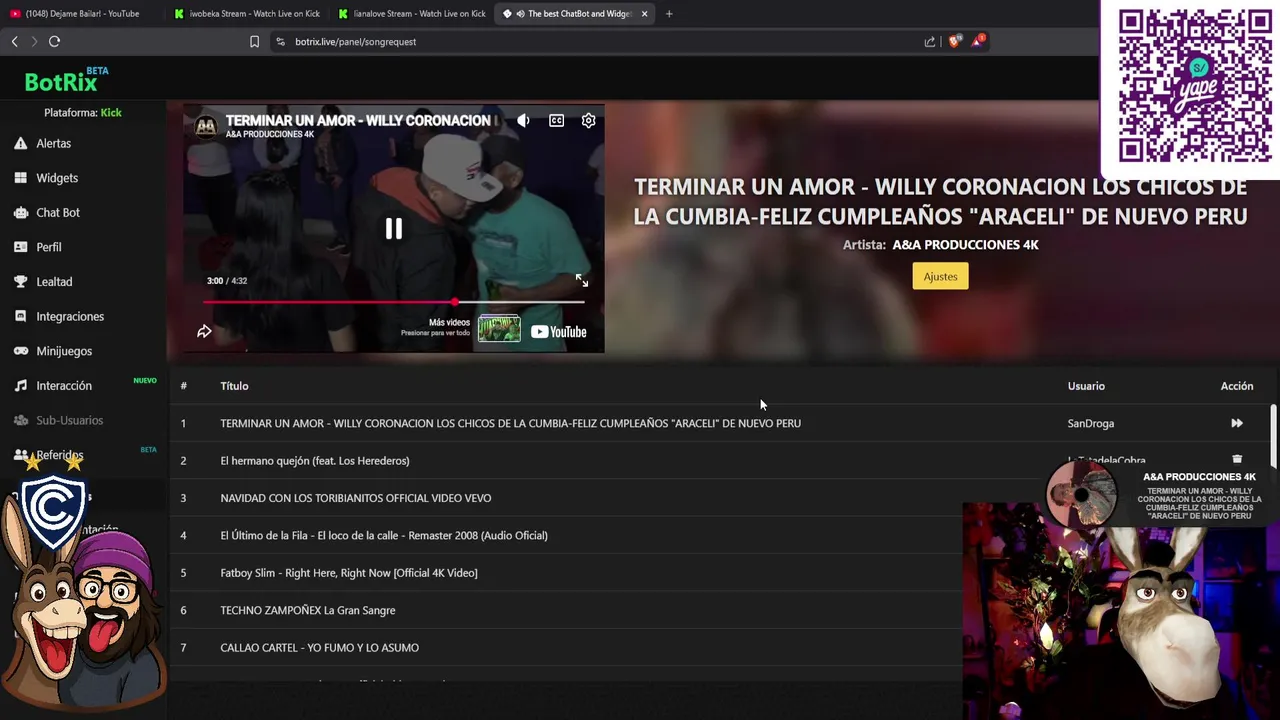Click the Perfil card icon
The image size is (1280, 720).
20,247
